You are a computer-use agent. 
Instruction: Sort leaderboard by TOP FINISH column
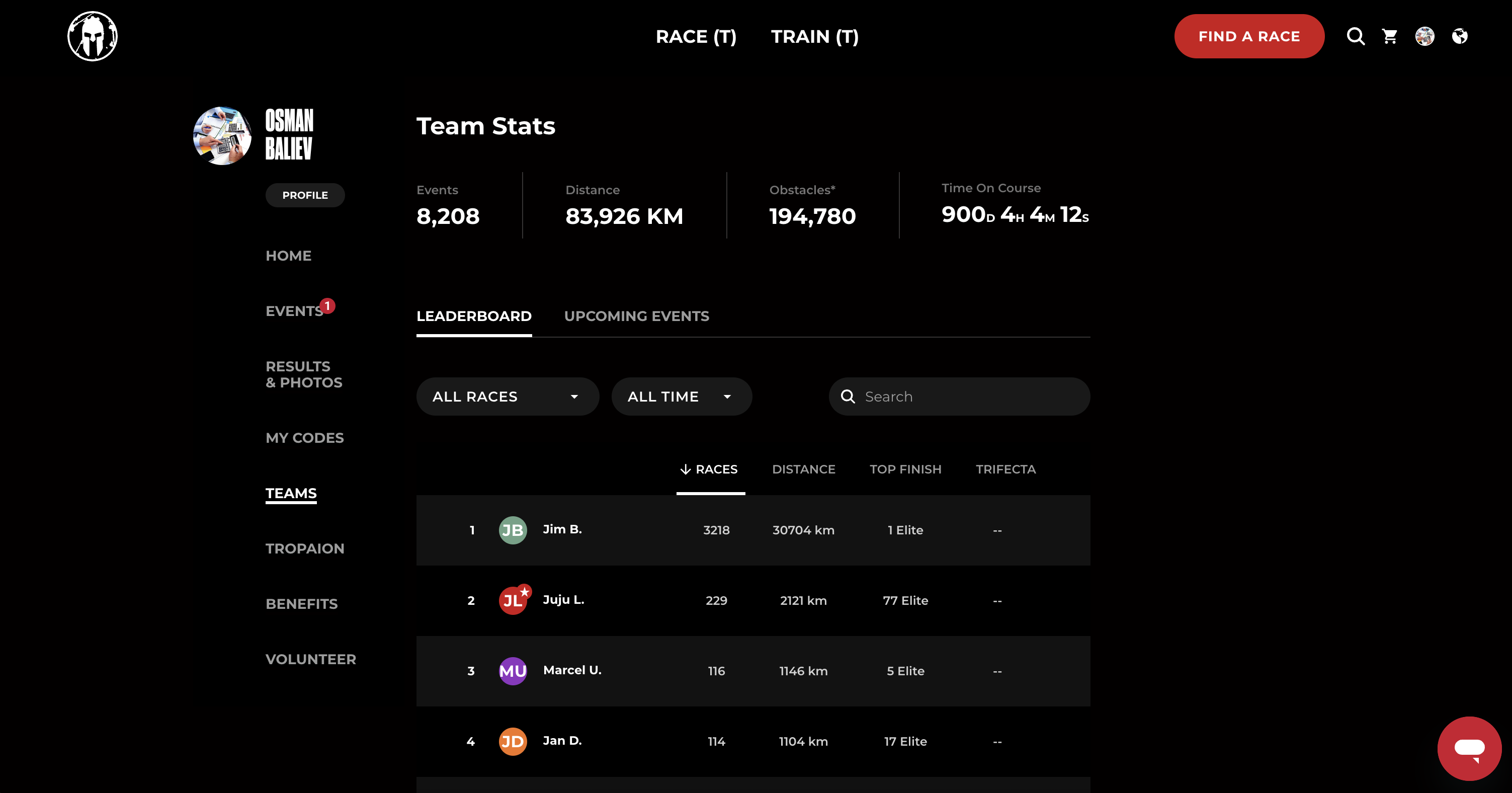tap(905, 469)
